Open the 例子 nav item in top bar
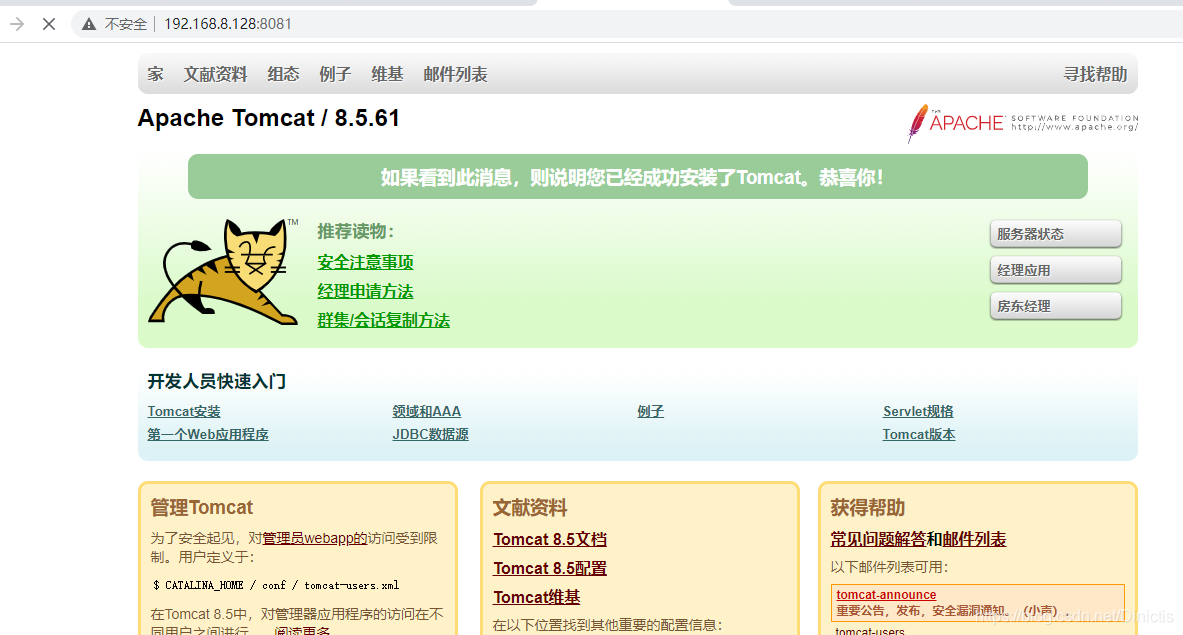Viewport: 1183px width, 635px height. point(335,74)
